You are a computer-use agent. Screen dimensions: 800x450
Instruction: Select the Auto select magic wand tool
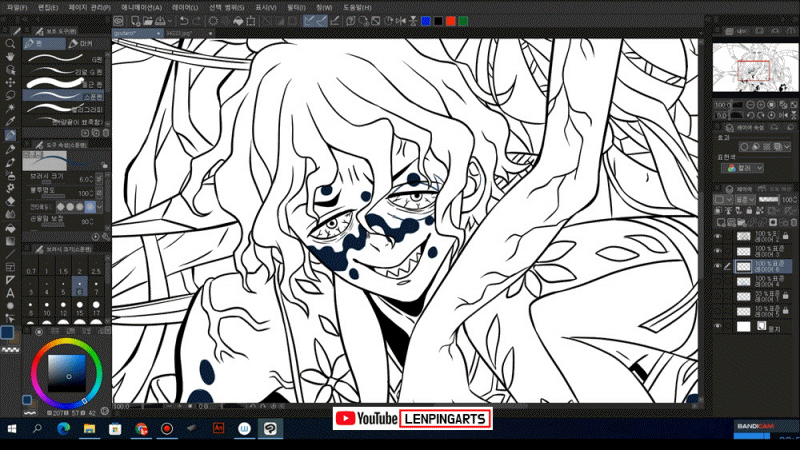(x=10, y=108)
